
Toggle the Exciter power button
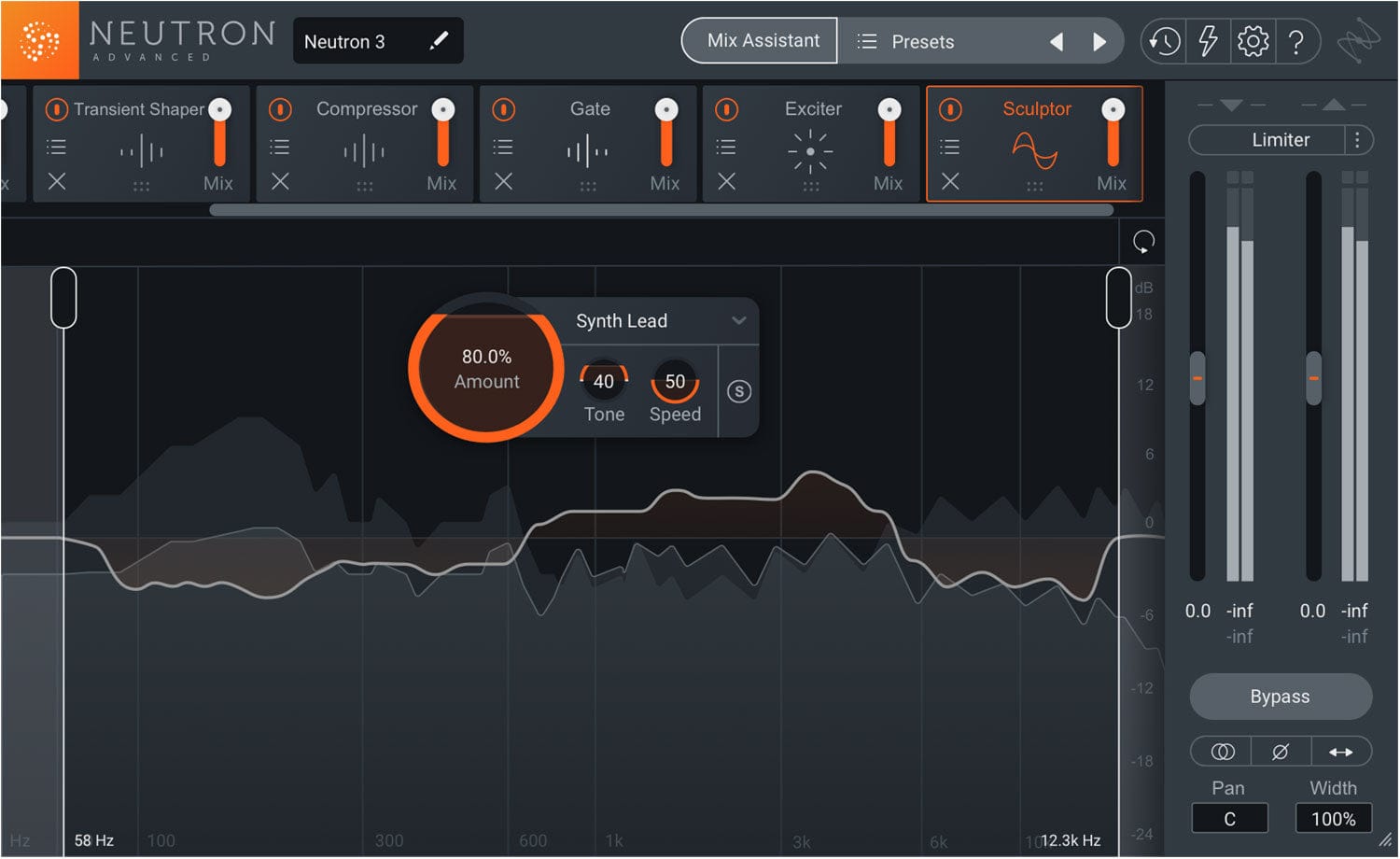[x=726, y=109]
